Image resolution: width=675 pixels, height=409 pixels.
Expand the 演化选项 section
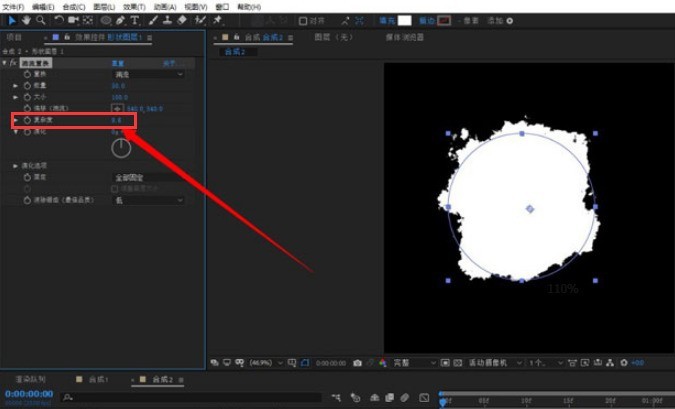tap(15, 165)
